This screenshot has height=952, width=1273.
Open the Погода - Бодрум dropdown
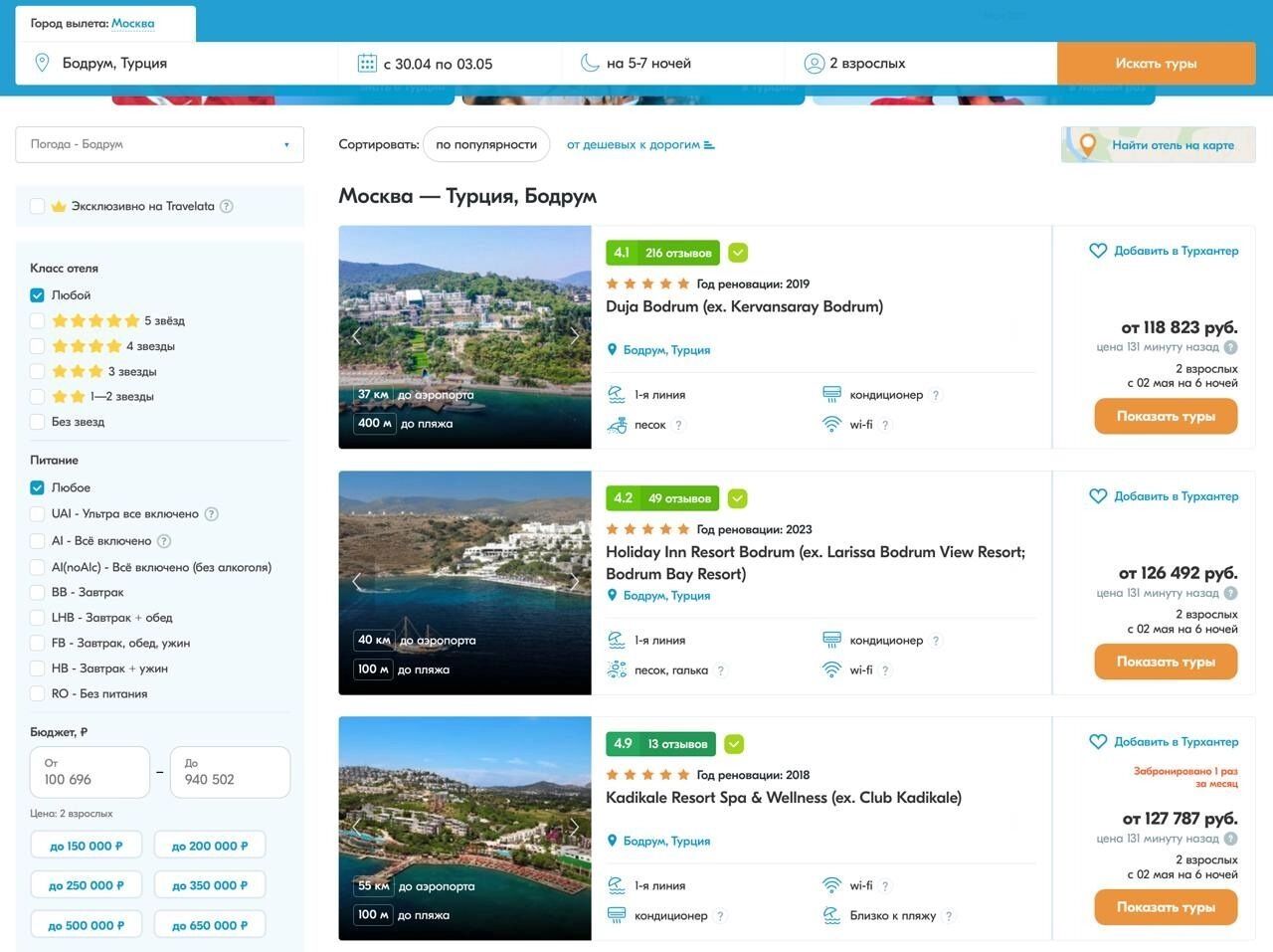(159, 144)
